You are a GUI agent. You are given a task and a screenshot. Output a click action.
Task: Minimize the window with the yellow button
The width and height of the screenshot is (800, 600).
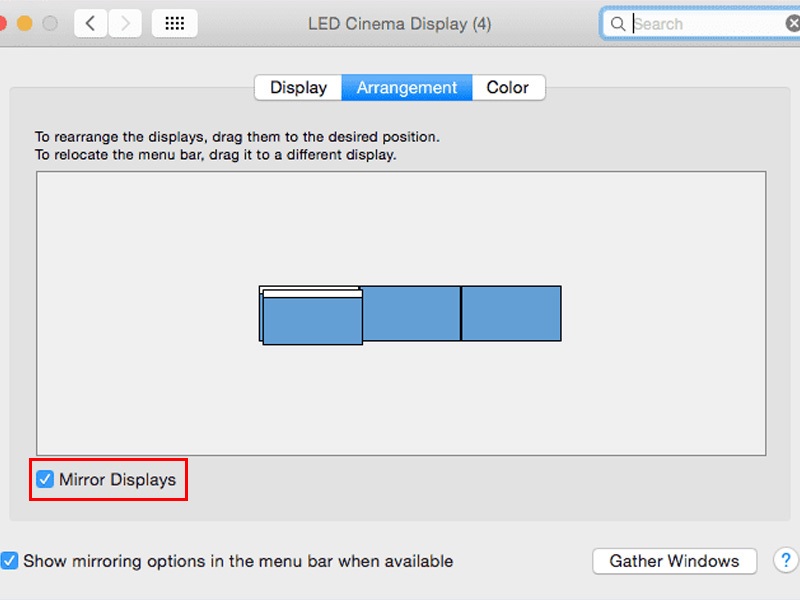(x=25, y=23)
